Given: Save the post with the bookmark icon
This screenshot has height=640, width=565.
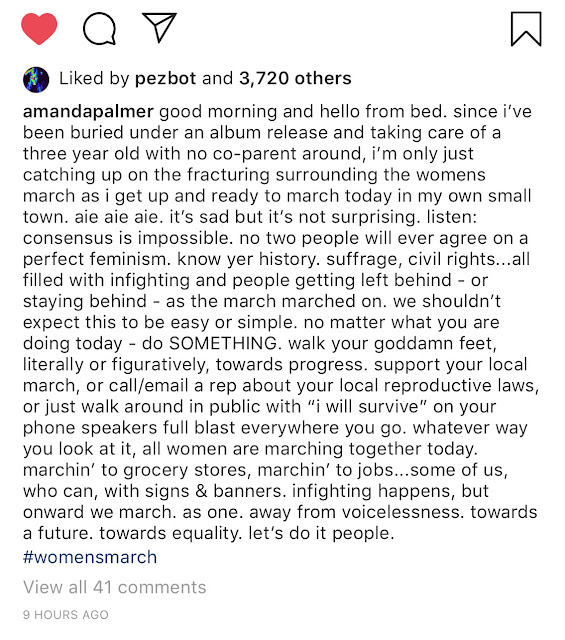Looking at the screenshot, I should pos(526,29).
